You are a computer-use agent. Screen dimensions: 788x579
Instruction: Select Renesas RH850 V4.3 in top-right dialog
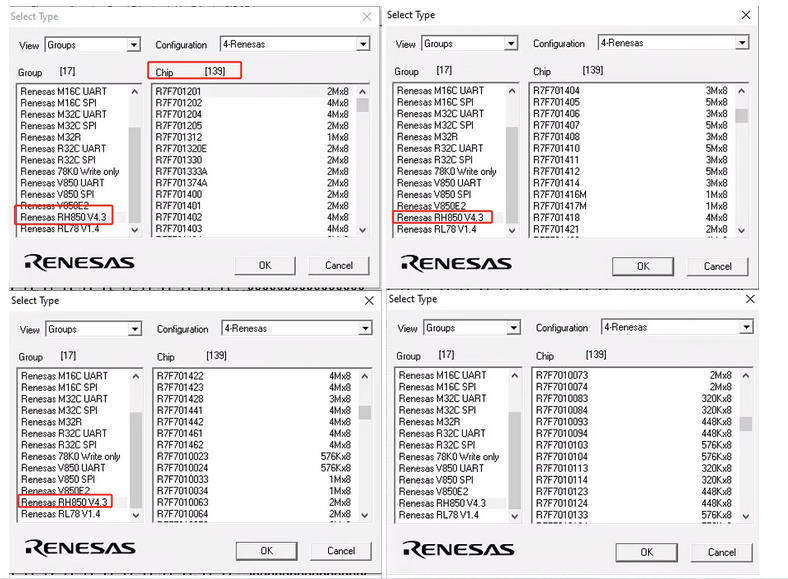click(x=440, y=217)
